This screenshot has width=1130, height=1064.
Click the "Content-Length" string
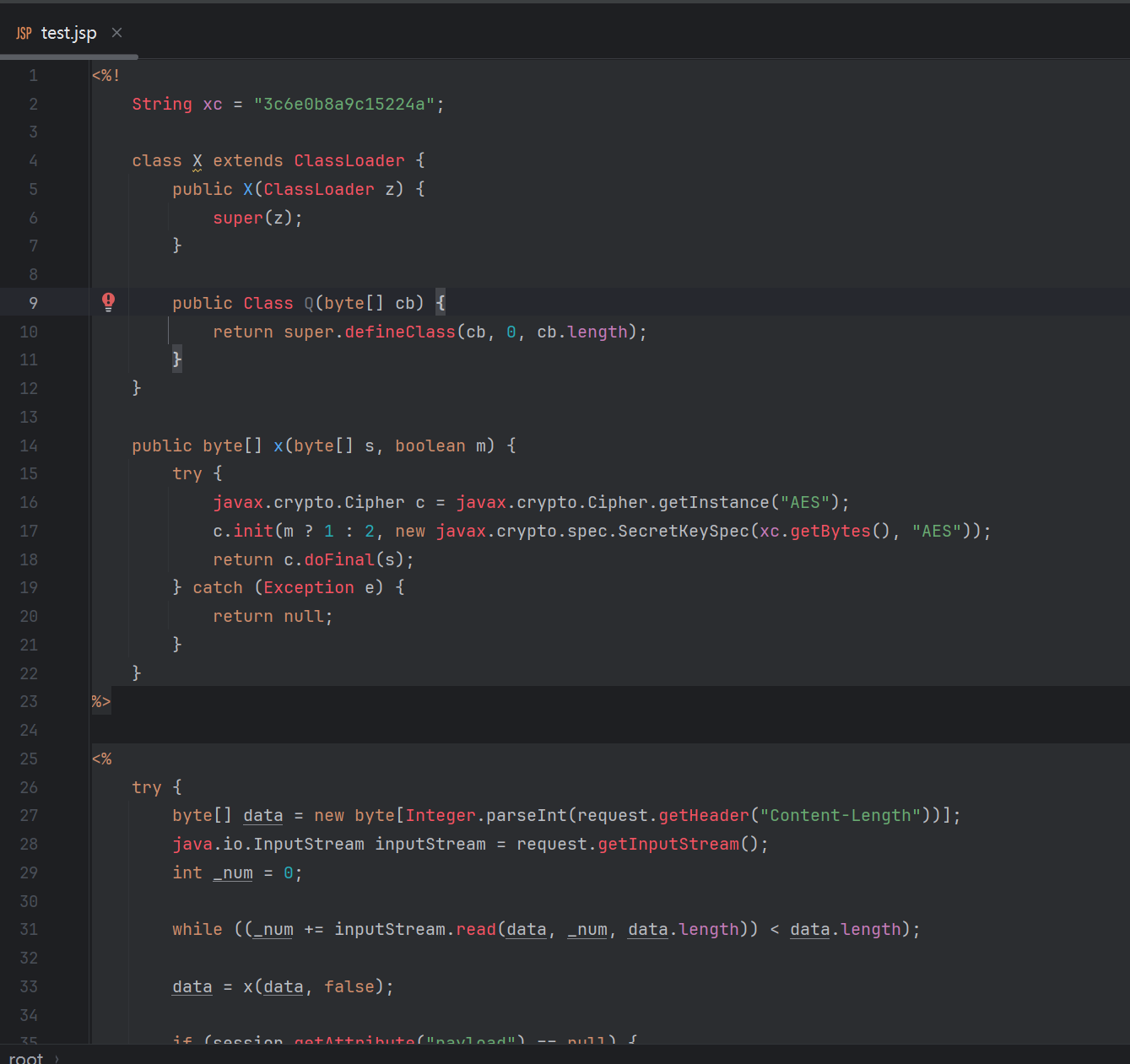841,815
